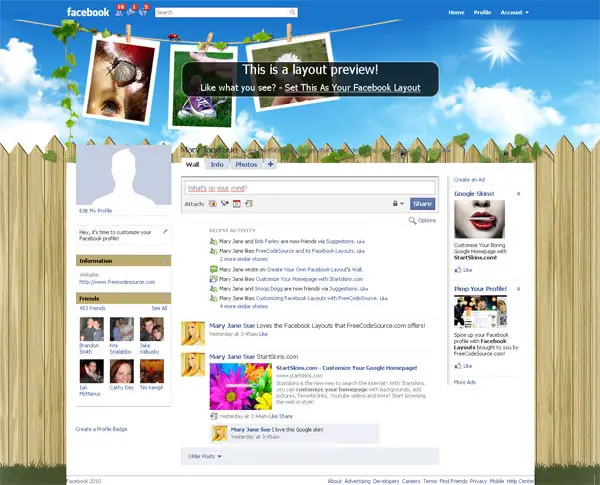Open the Edit My Profile link
The image size is (600, 485).
click(95, 211)
